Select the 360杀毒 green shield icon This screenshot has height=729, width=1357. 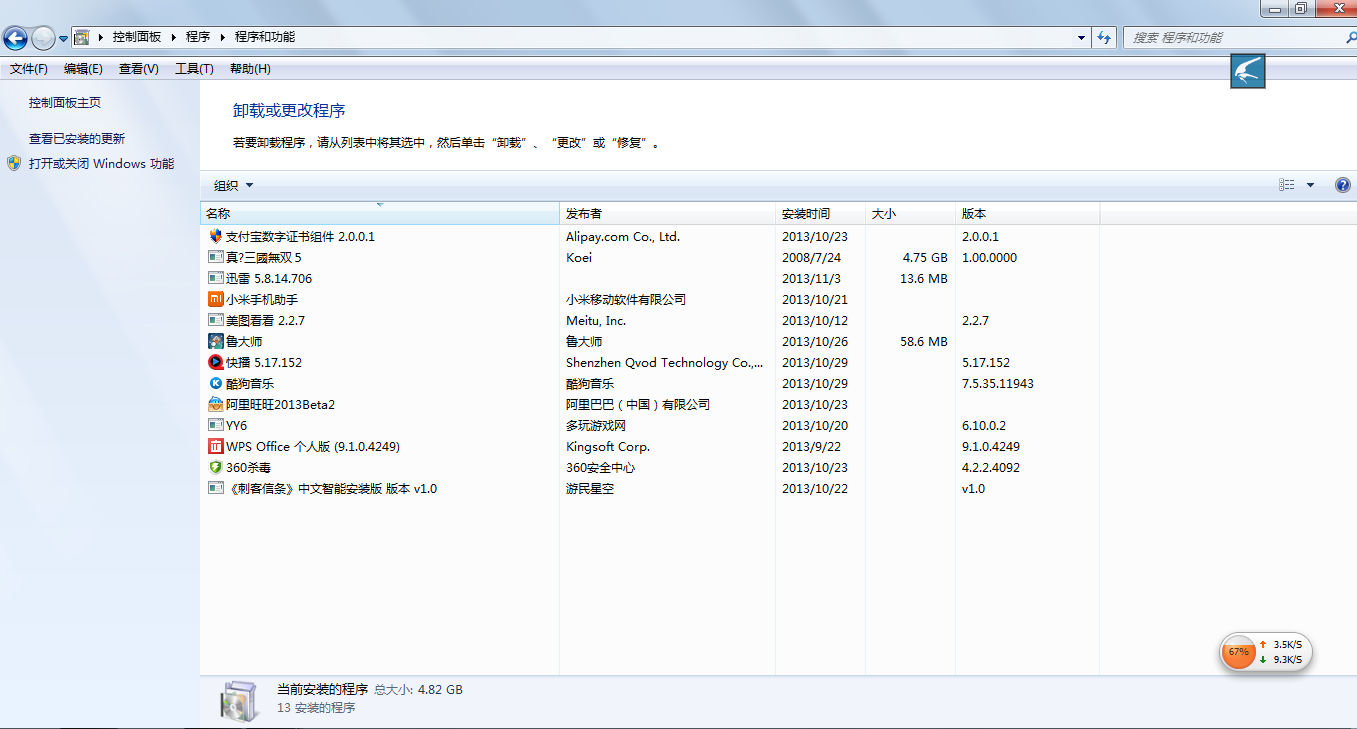215,468
